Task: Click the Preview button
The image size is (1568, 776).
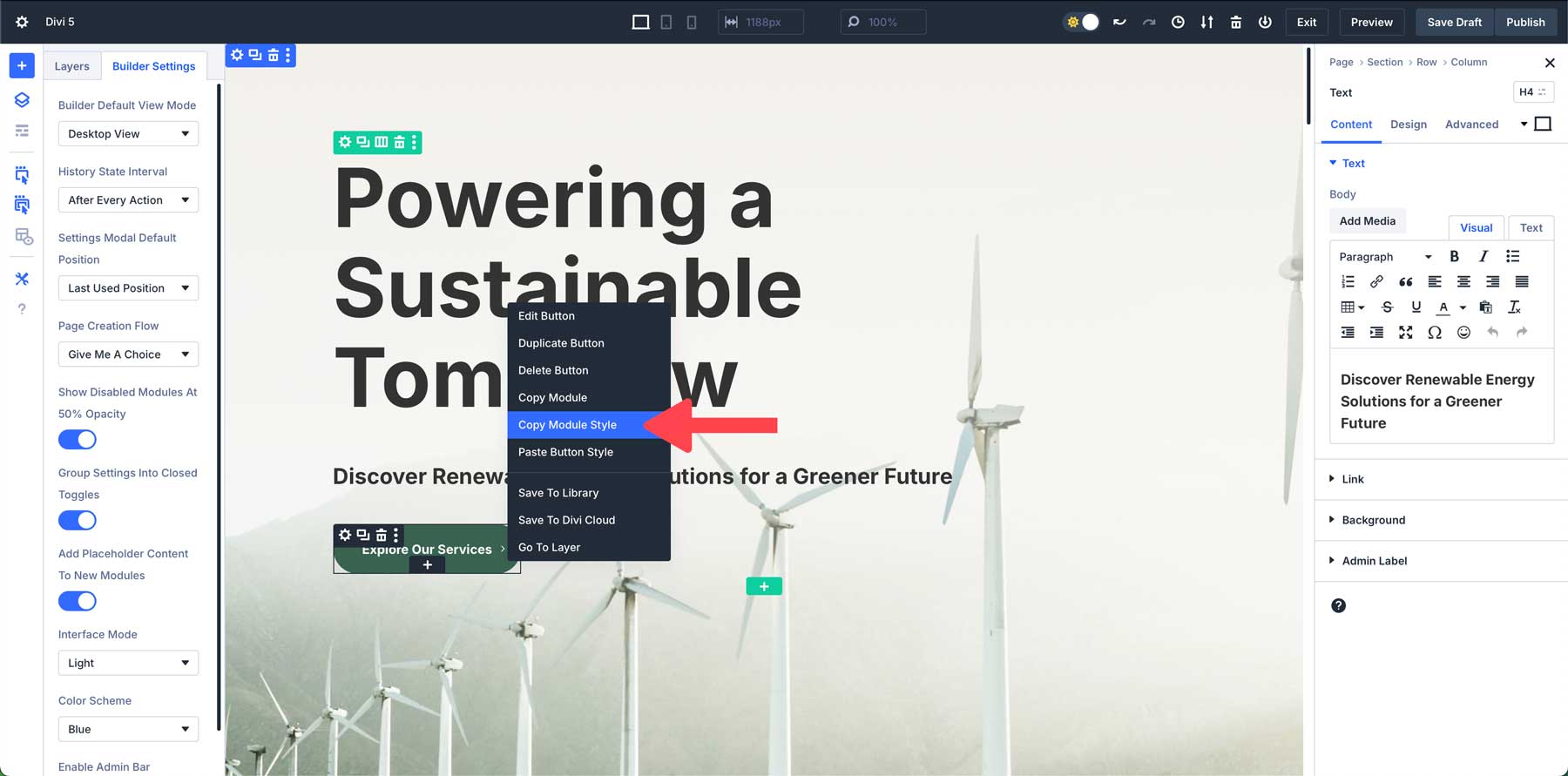Action: 1372,22
